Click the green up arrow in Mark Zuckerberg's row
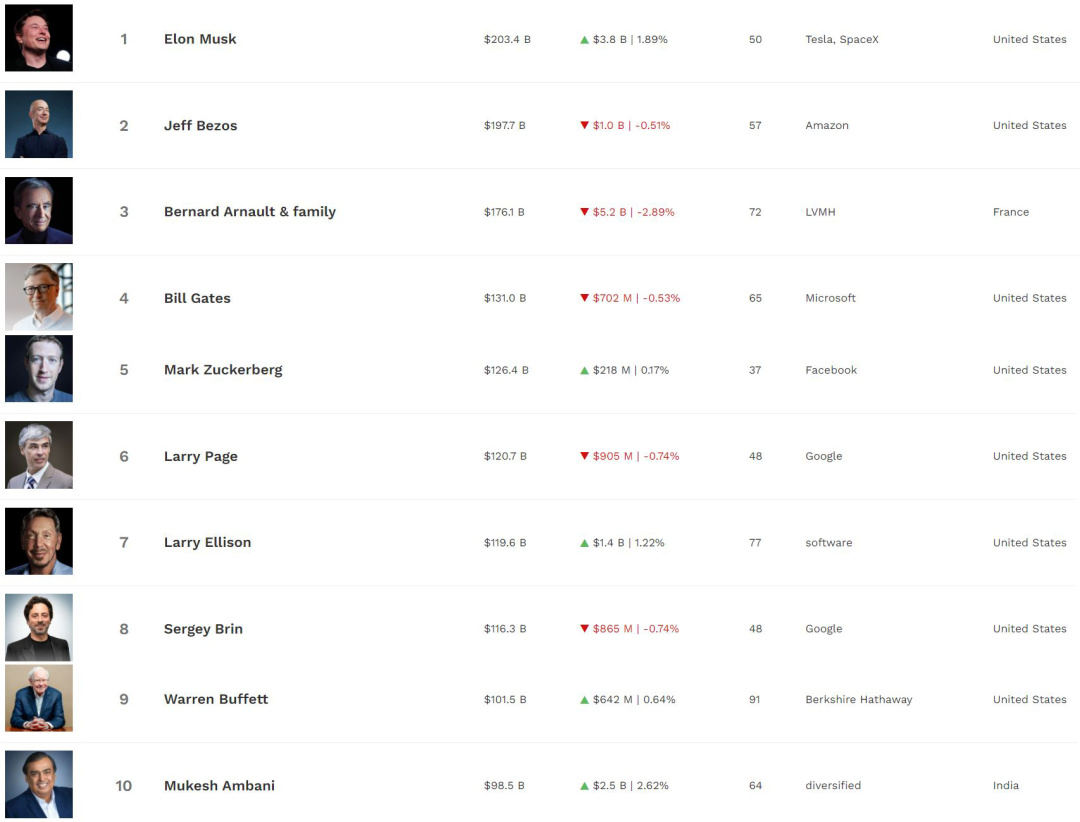This screenshot has height=822, width=1080. [x=584, y=370]
